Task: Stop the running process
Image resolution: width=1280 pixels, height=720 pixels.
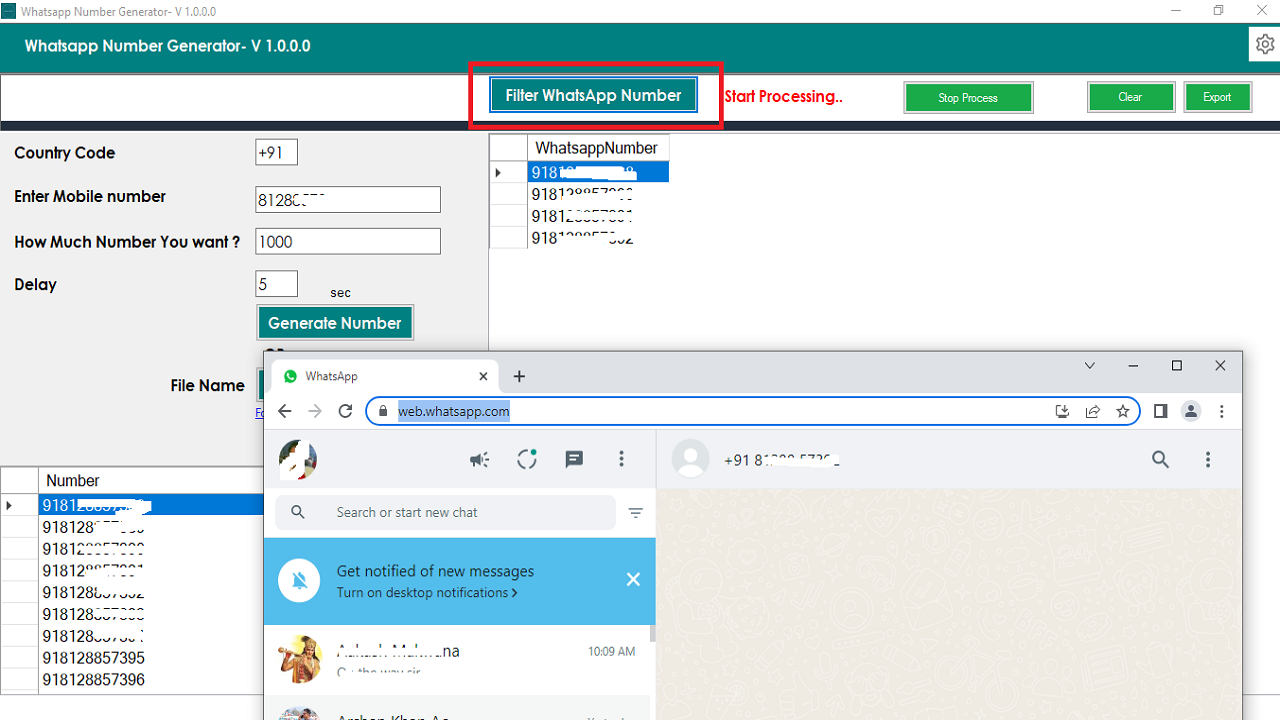Action: pos(967,97)
